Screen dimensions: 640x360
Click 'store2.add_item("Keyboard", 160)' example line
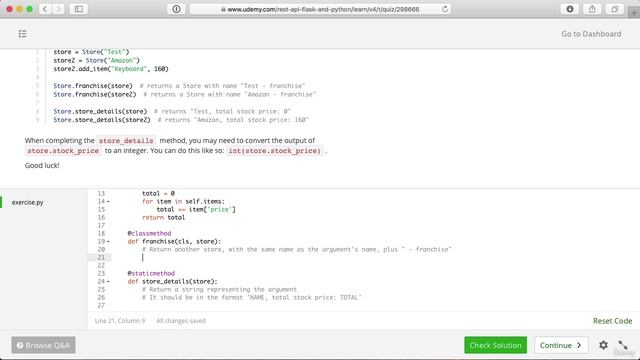[x=111, y=69]
